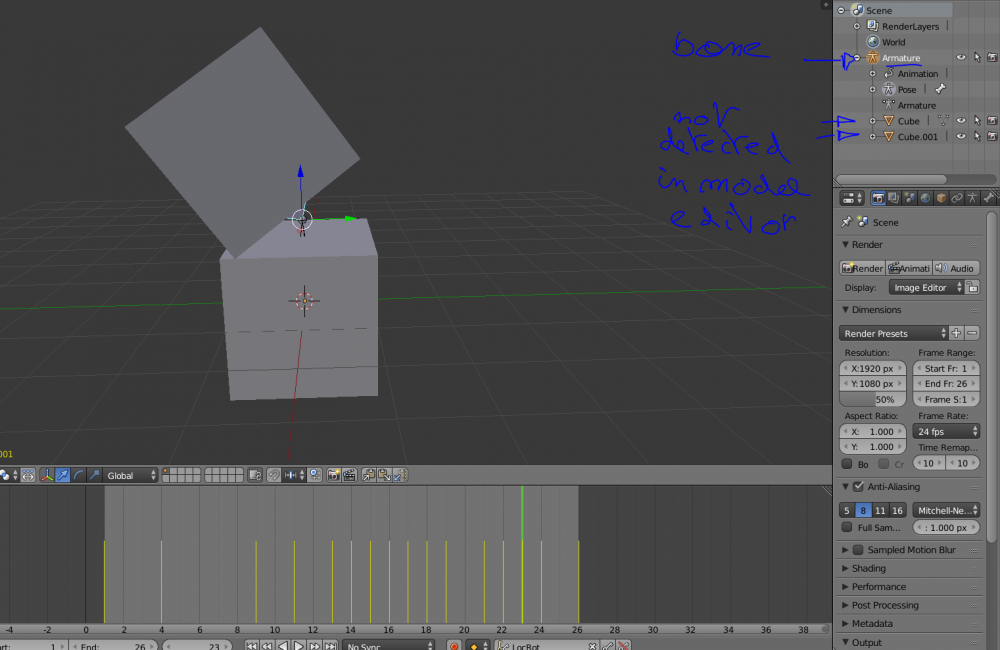Viewport: 1000px width, 650px height.
Task: Click the Render button
Action: click(x=861, y=267)
